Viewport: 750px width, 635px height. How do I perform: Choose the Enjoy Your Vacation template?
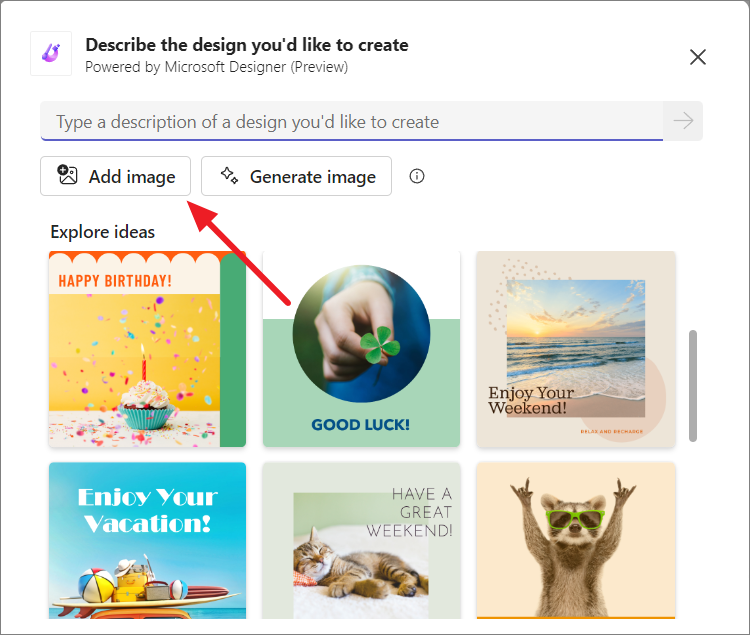pos(147,540)
